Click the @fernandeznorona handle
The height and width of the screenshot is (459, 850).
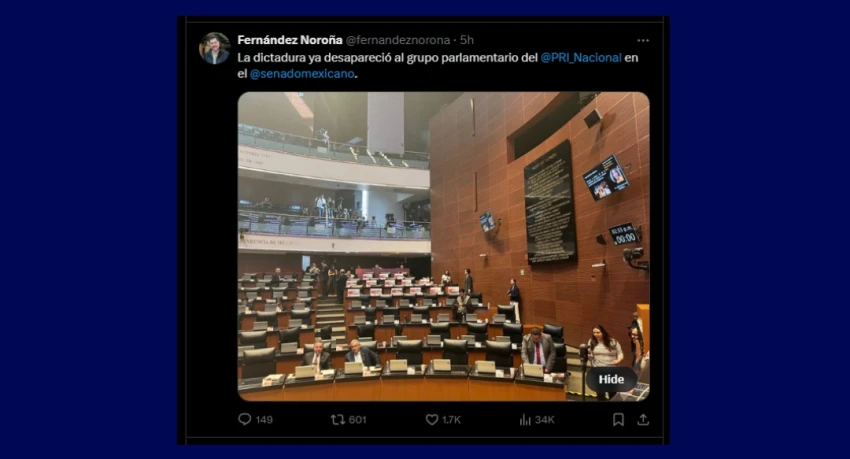[x=398, y=40]
